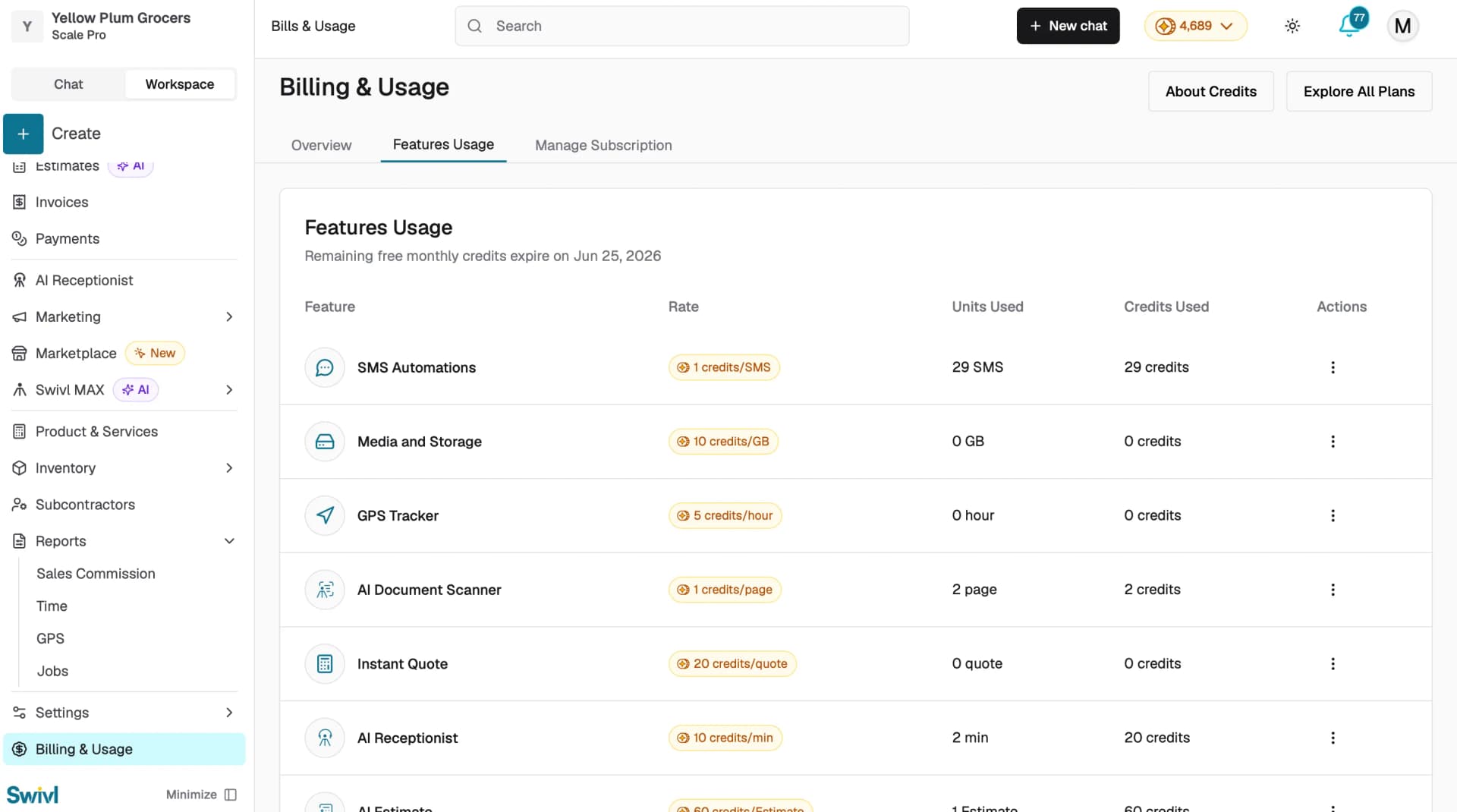Click the Y workspace logo
Image resolution: width=1457 pixels, height=812 pixels.
(x=27, y=26)
